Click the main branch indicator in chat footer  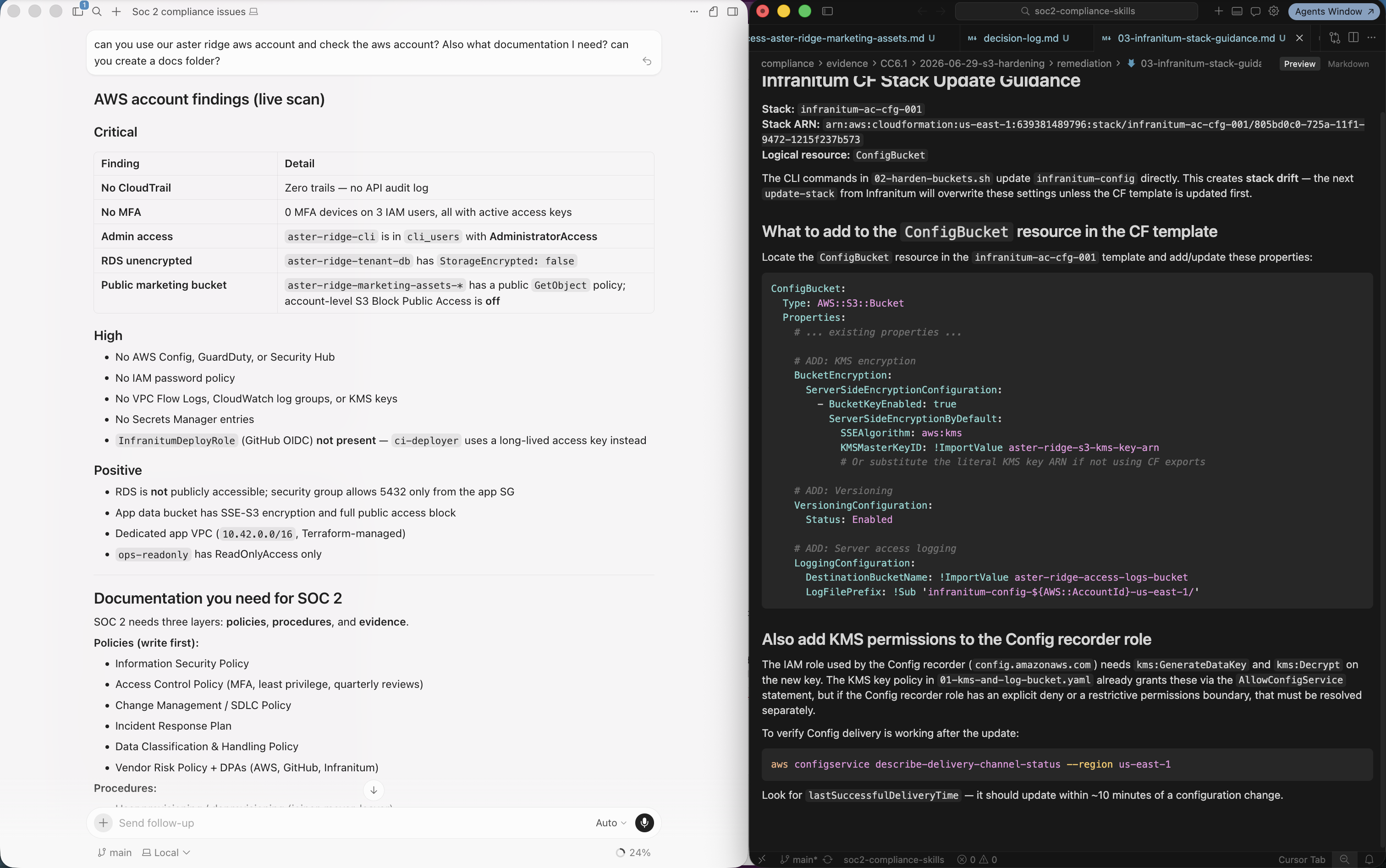[x=115, y=852]
